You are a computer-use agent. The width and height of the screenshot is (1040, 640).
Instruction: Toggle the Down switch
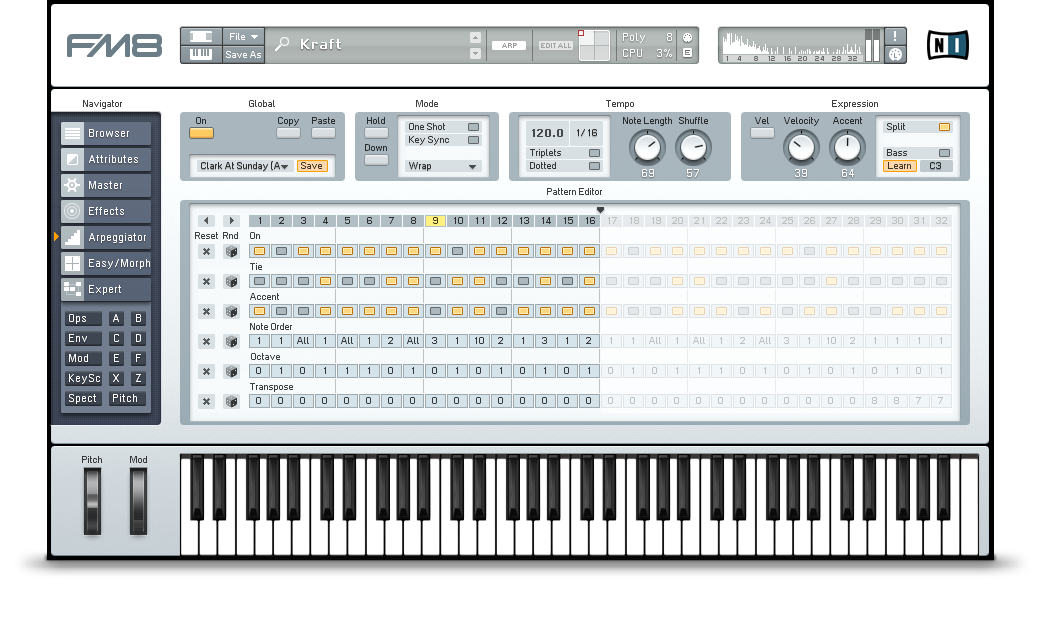(376, 160)
